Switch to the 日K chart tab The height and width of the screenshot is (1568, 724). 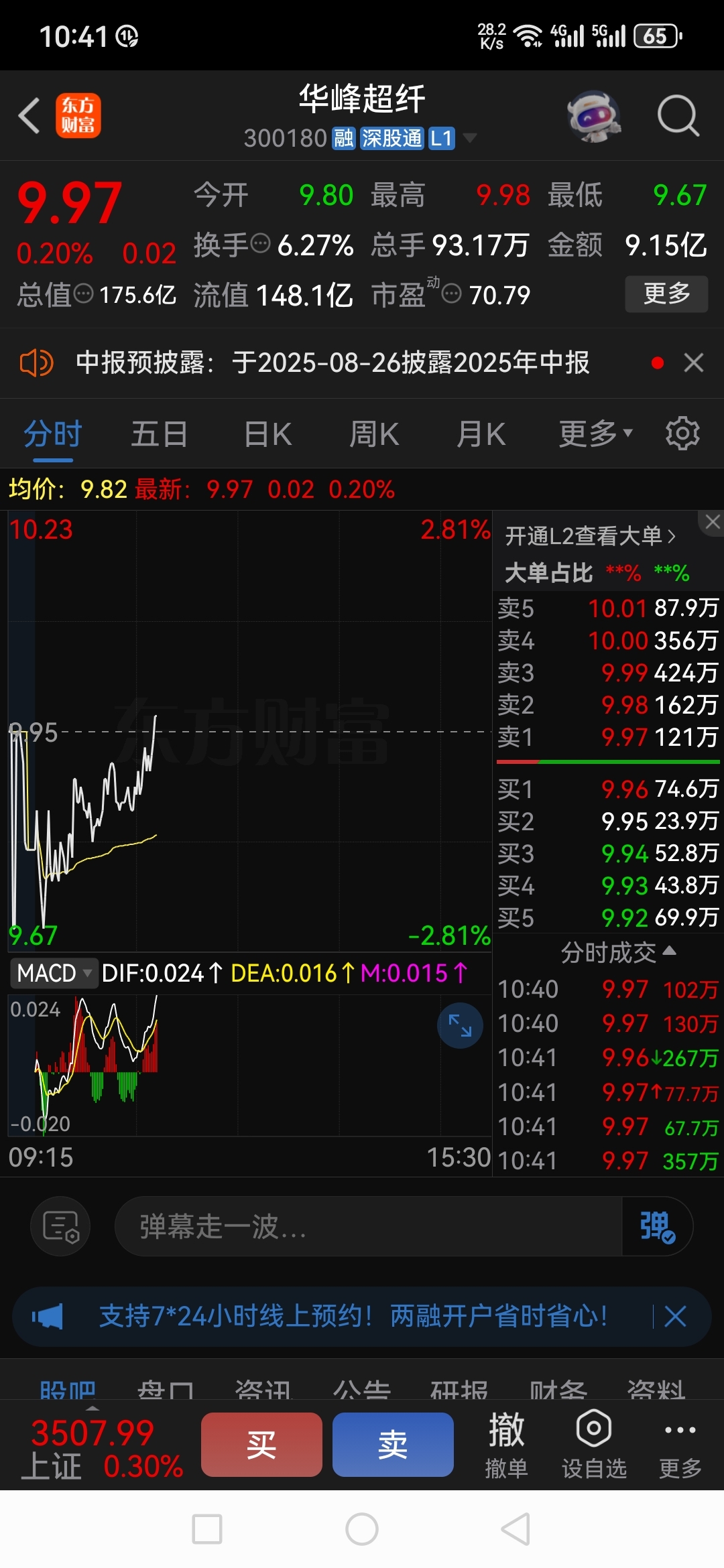tap(268, 434)
